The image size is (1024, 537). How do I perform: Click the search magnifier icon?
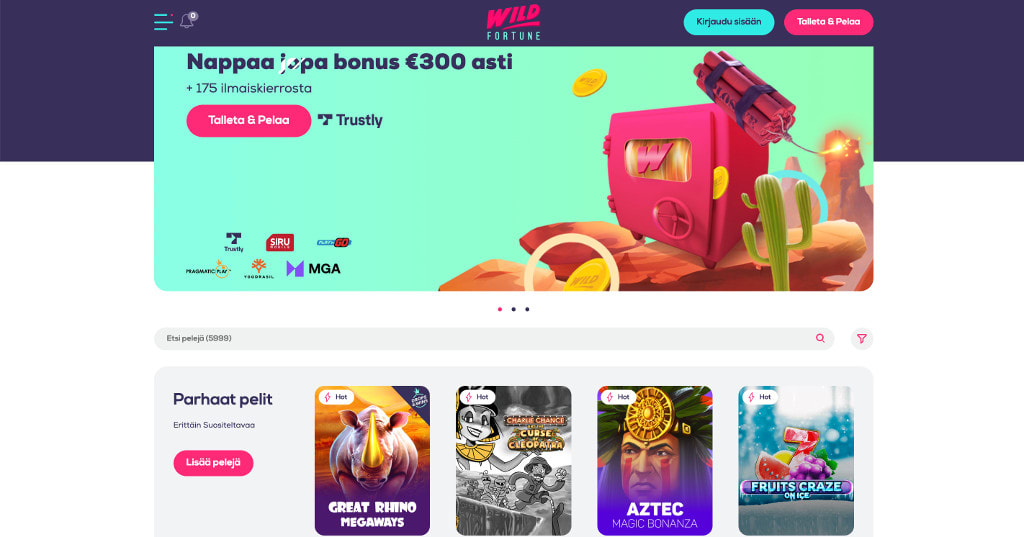820,338
